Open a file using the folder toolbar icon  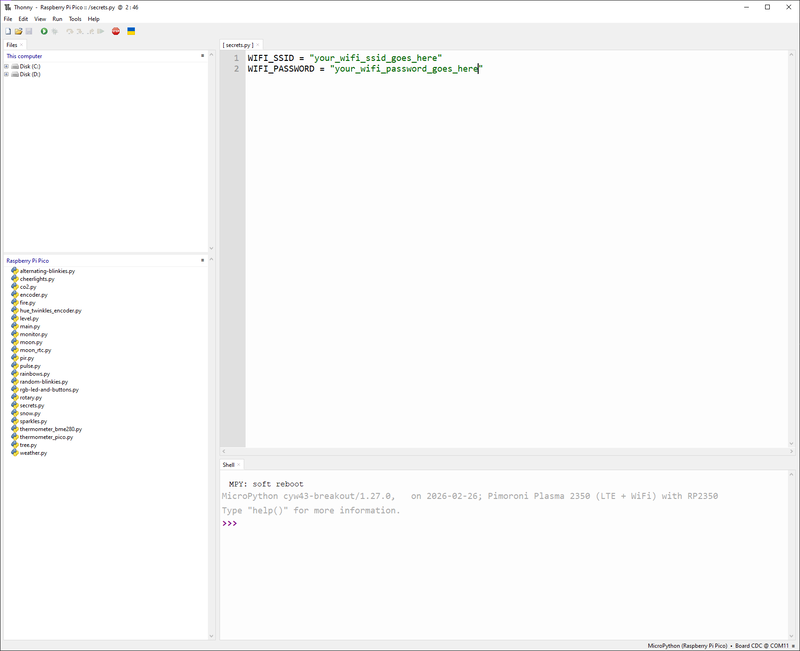(20, 31)
